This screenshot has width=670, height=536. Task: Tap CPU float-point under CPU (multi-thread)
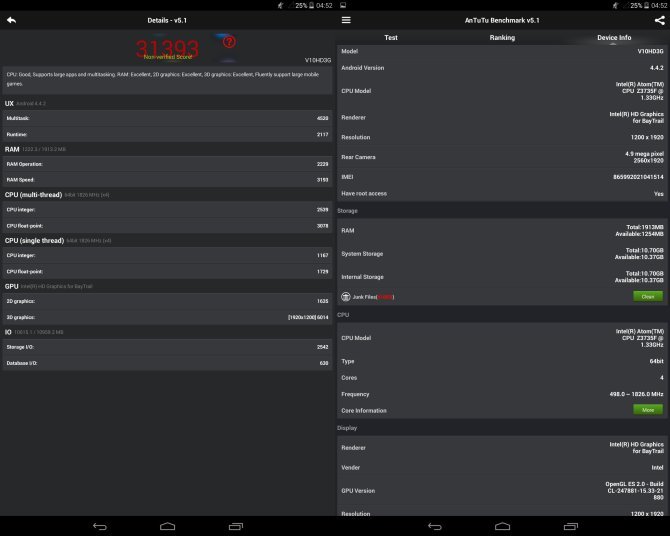(168, 225)
